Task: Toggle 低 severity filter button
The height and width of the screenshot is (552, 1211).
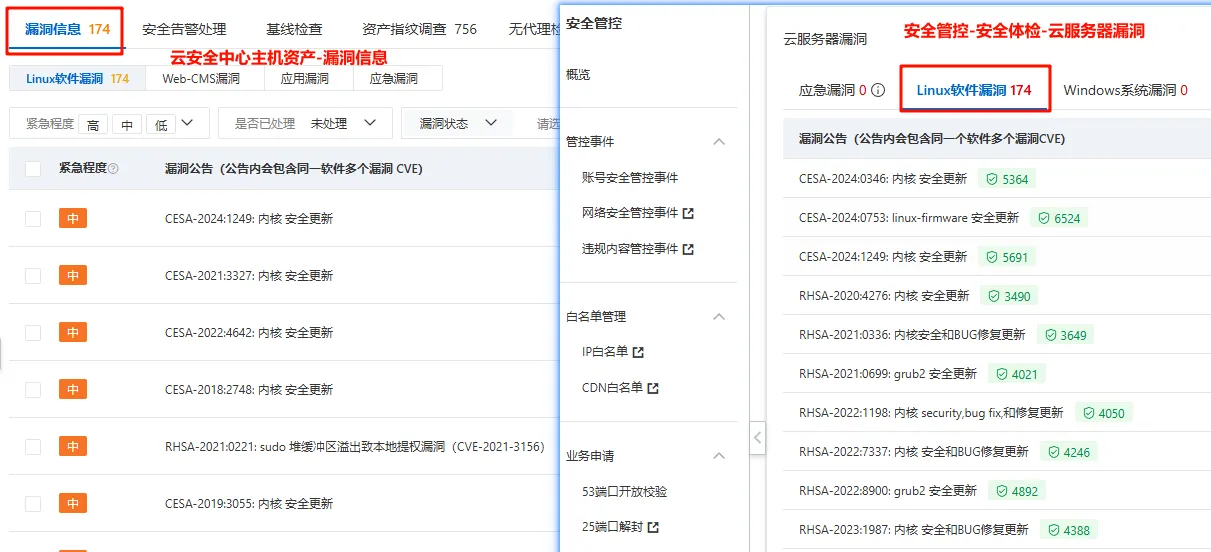Action: (x=161, y=124)
